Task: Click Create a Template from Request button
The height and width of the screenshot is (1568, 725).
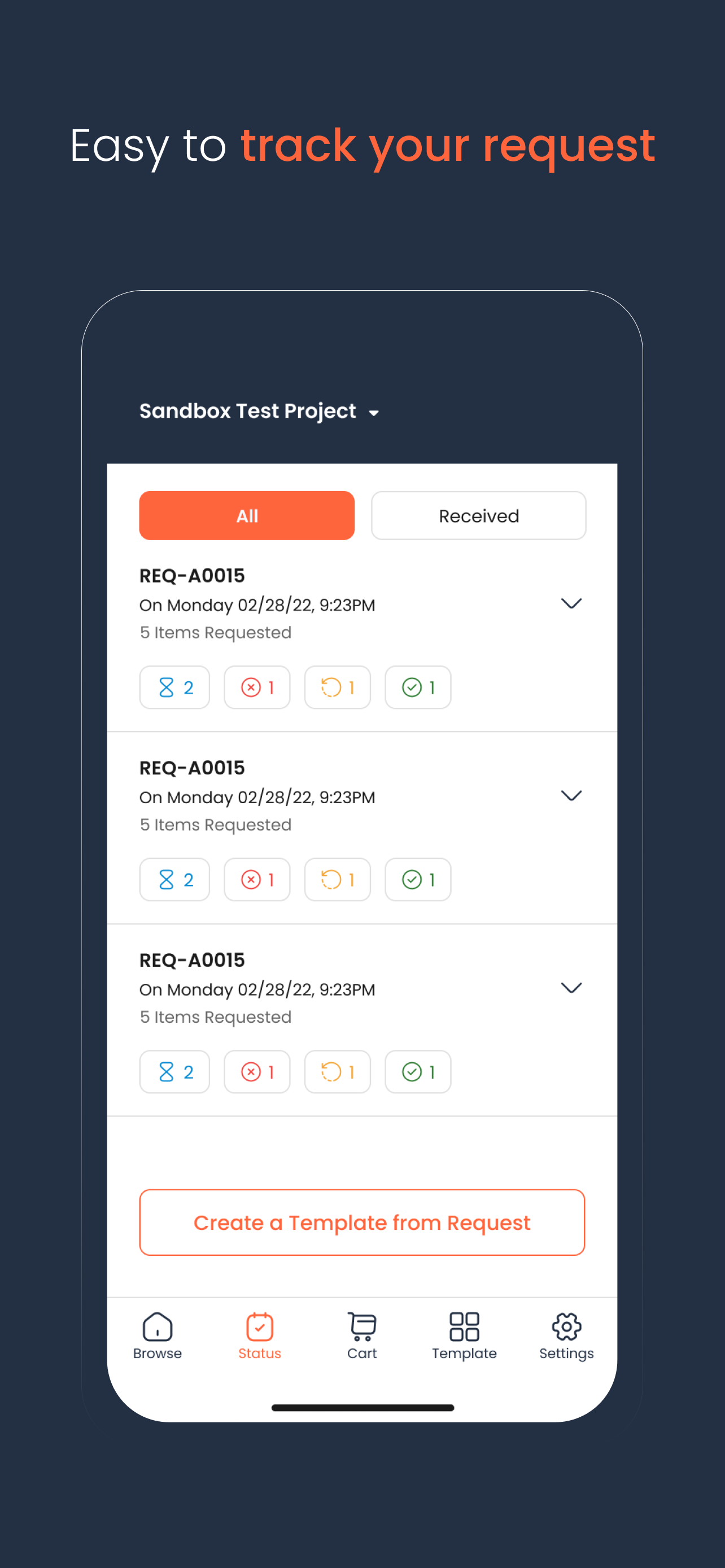Action: coord(362,1222)
